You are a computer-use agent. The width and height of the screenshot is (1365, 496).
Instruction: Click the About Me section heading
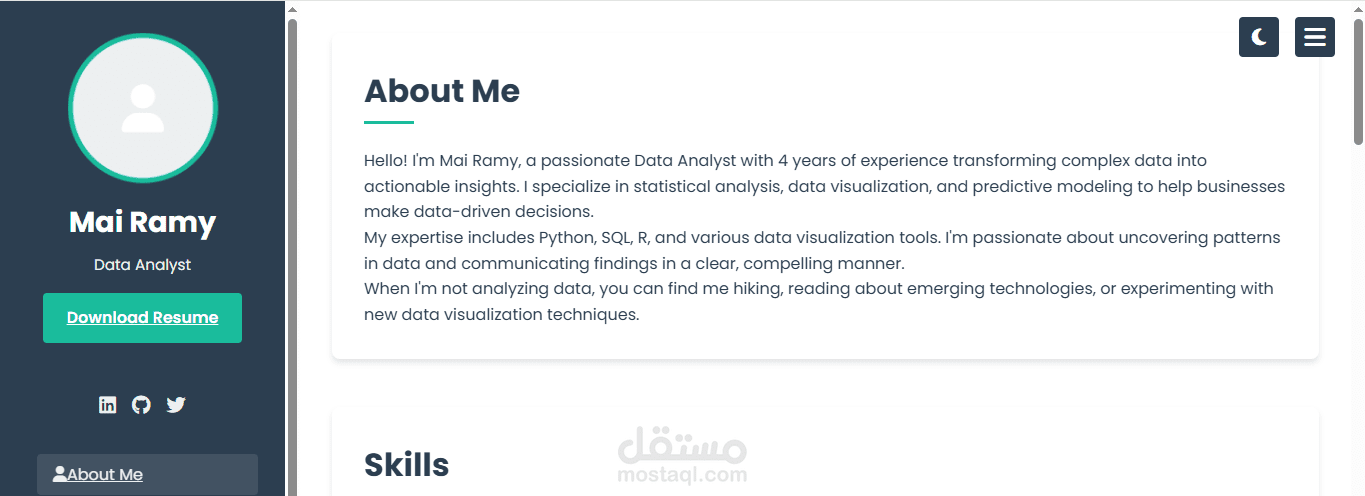(442, 91)
